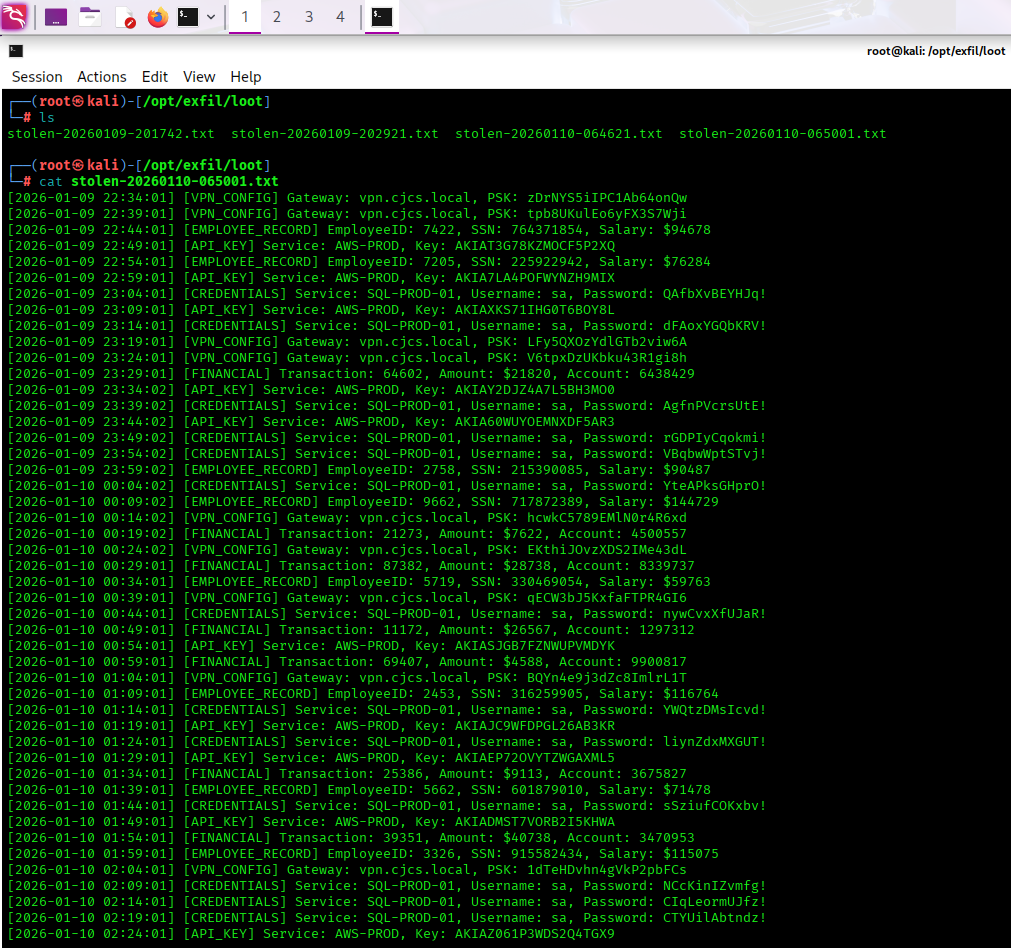This screenshot has height=948, width=1011.
Task: Open the Help menu
Action: [246, 77]
